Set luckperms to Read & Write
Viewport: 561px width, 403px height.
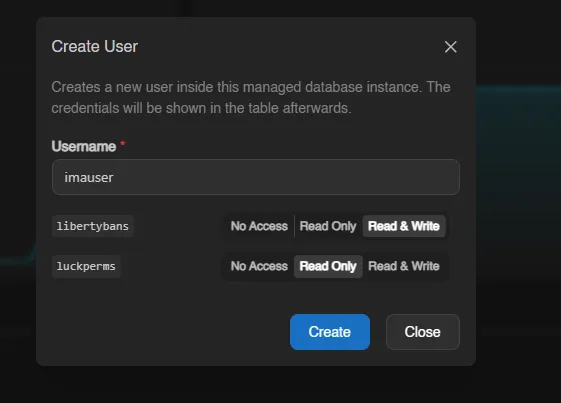click(x=404, y=266)
